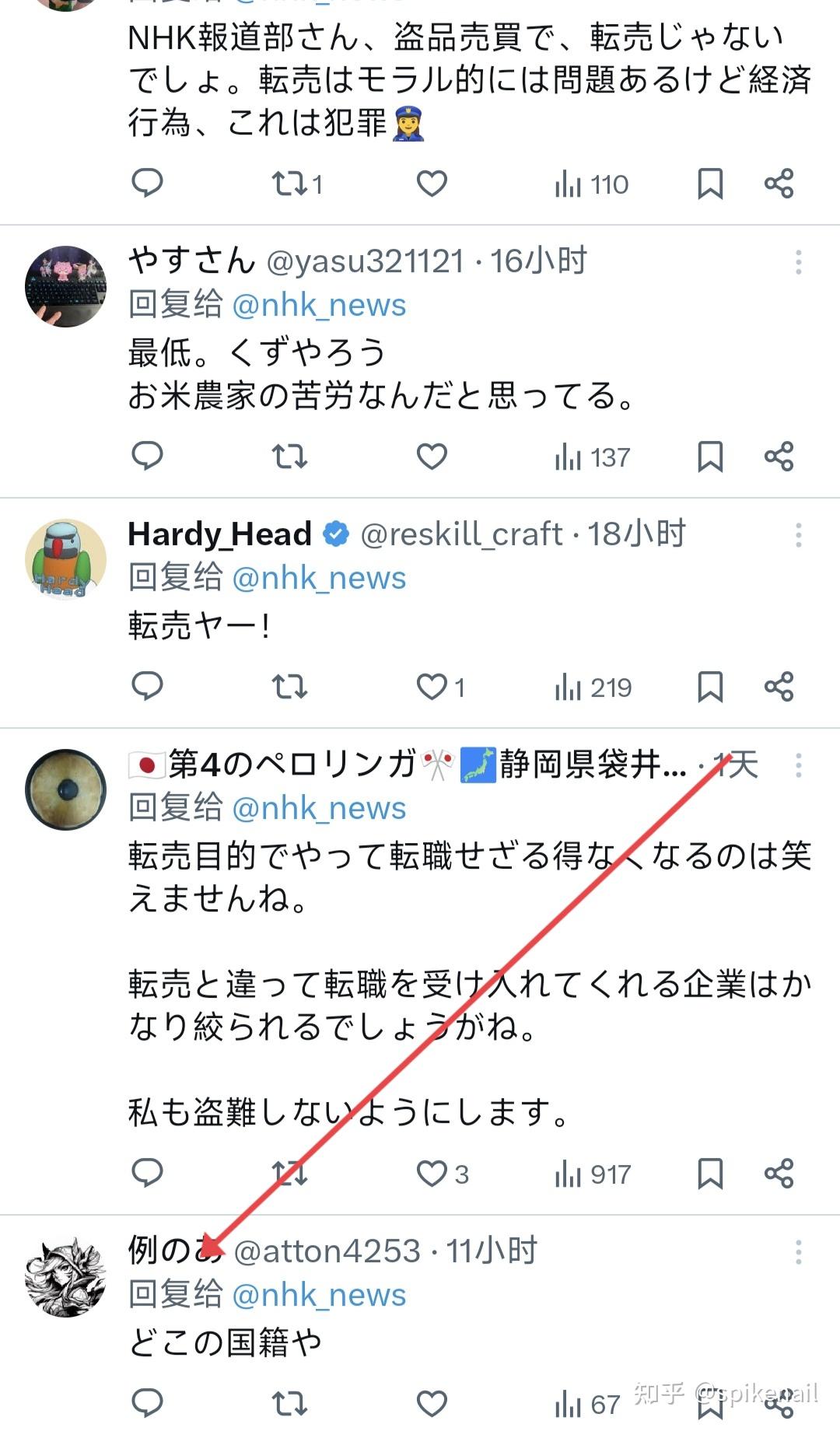
Task: Share the tweet with 110 views
Action: pos(779,184)
